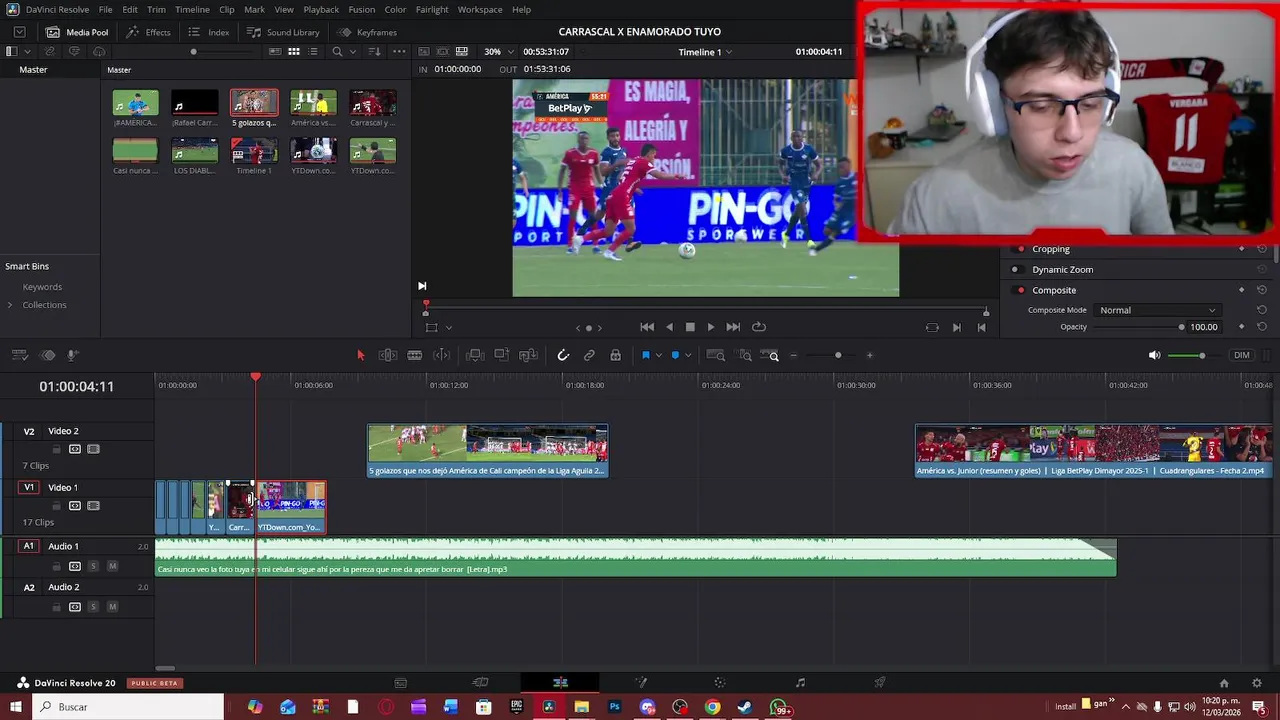Open the Fairlight menu
The height and width of the screenshot is (720, 1280).
coord(432,9)
